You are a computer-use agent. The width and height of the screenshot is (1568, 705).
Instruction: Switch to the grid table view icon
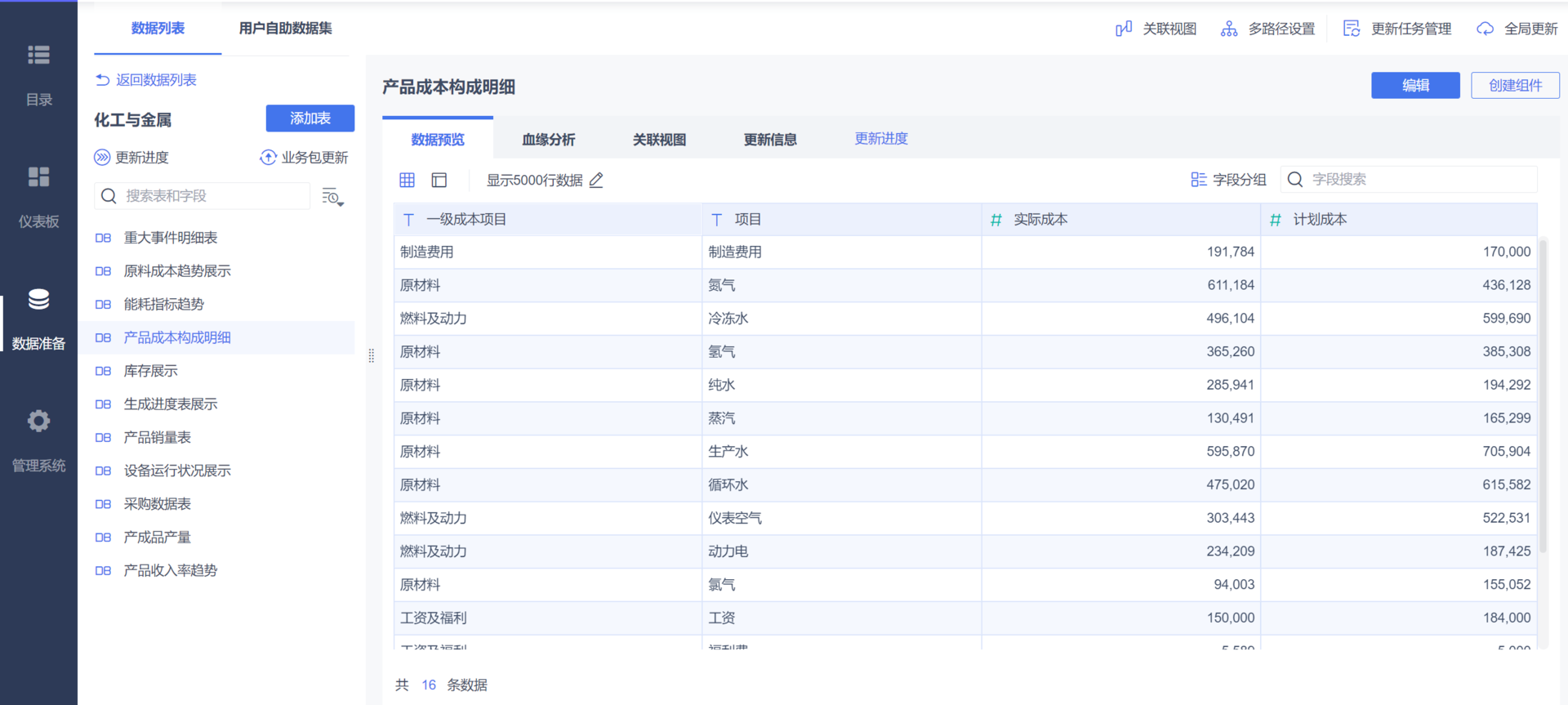407,180
